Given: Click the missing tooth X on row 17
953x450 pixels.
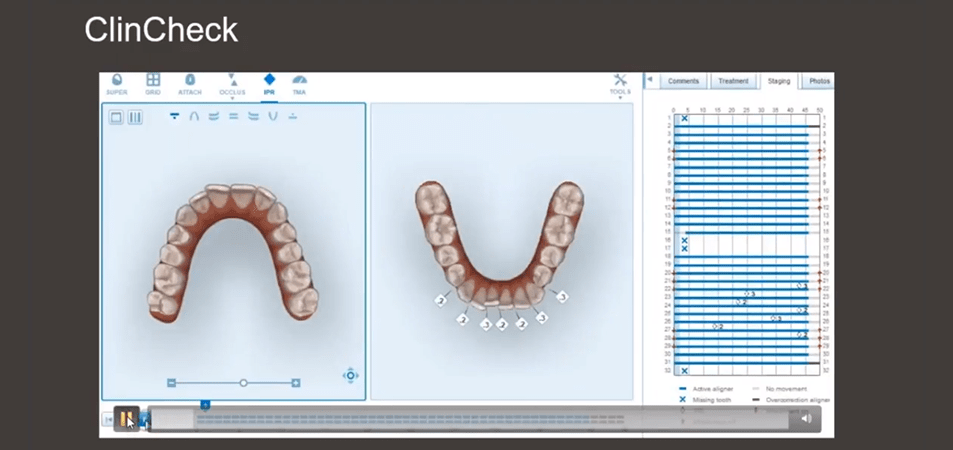Looking at the screenshot, I should point(684,248).
